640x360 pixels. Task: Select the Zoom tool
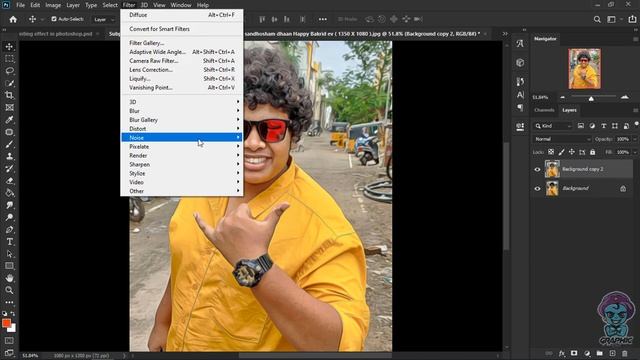tap(9, 290)
